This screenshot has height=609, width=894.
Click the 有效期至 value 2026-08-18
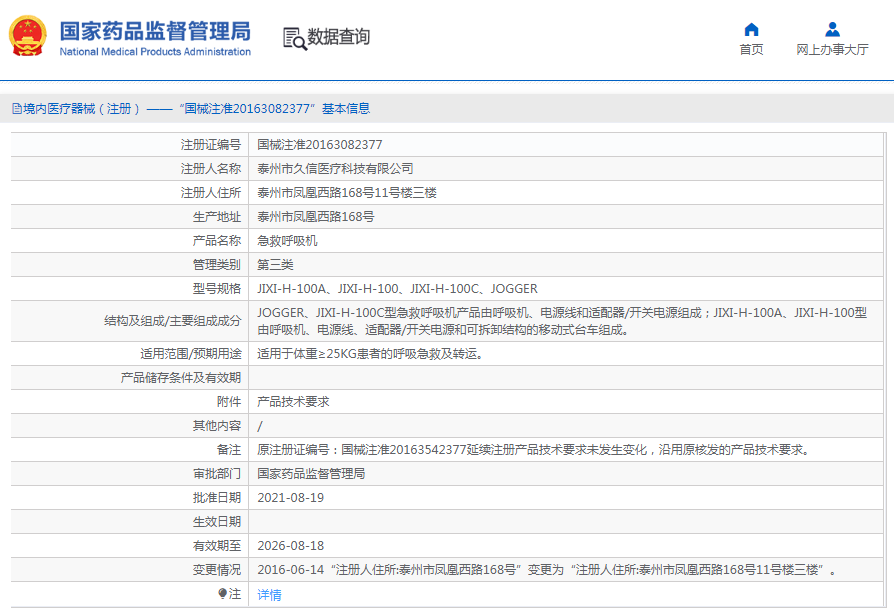click(291, 545)
